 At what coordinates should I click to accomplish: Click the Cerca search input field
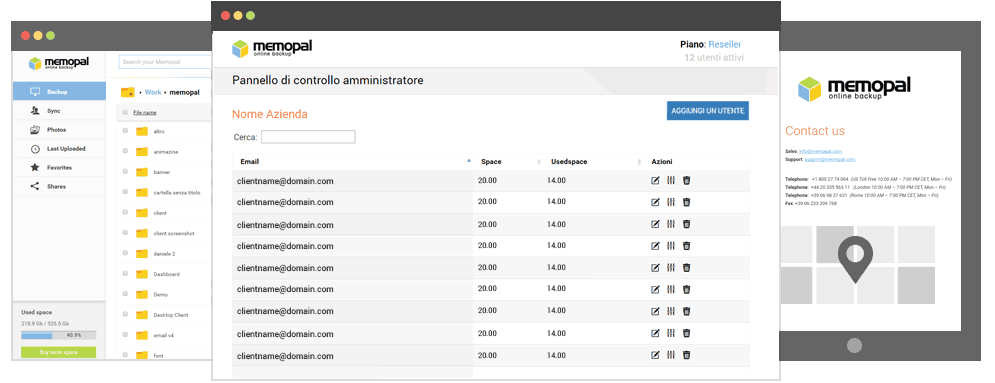pos(308,137)
